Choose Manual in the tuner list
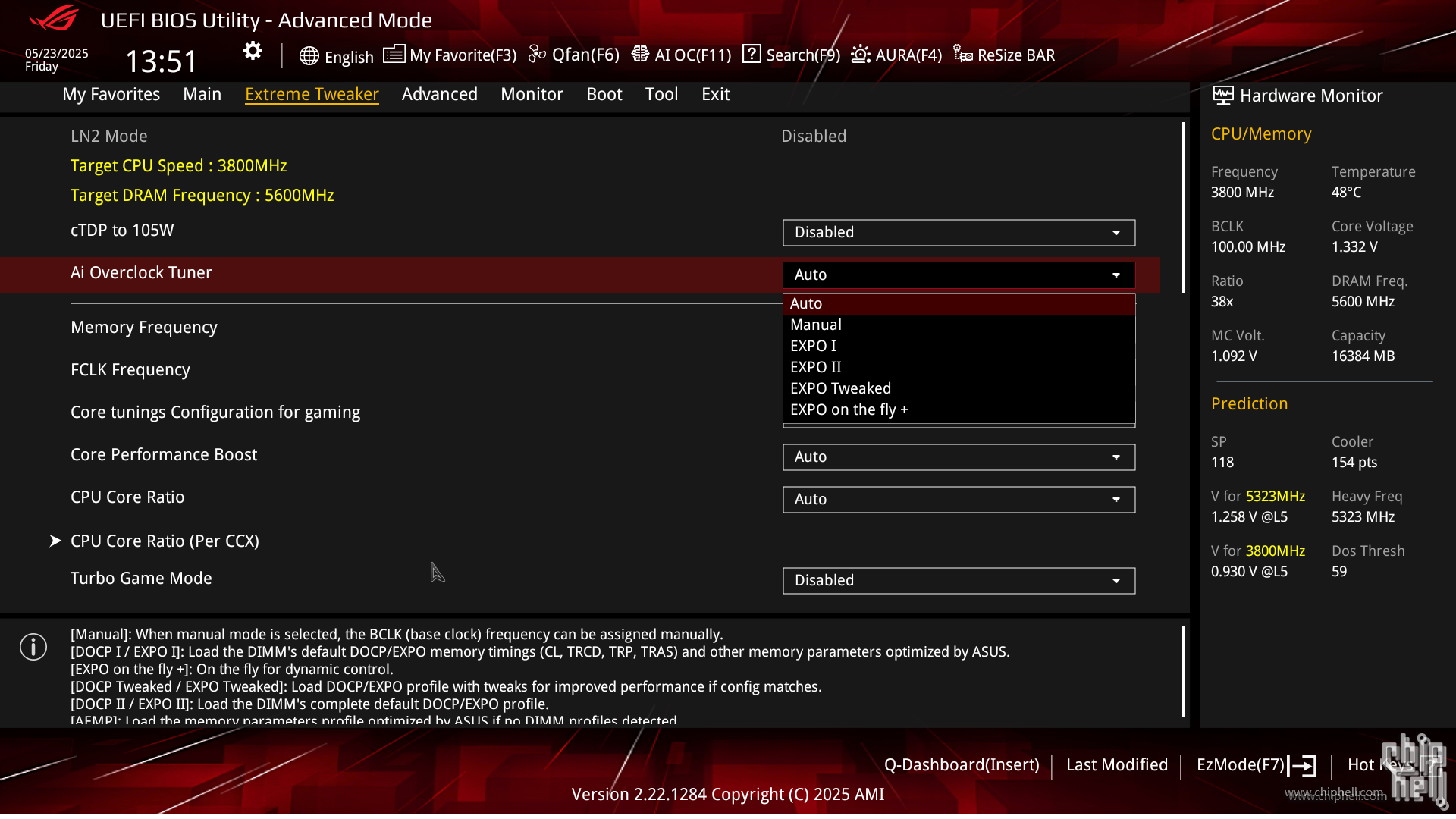 point(959,325)
